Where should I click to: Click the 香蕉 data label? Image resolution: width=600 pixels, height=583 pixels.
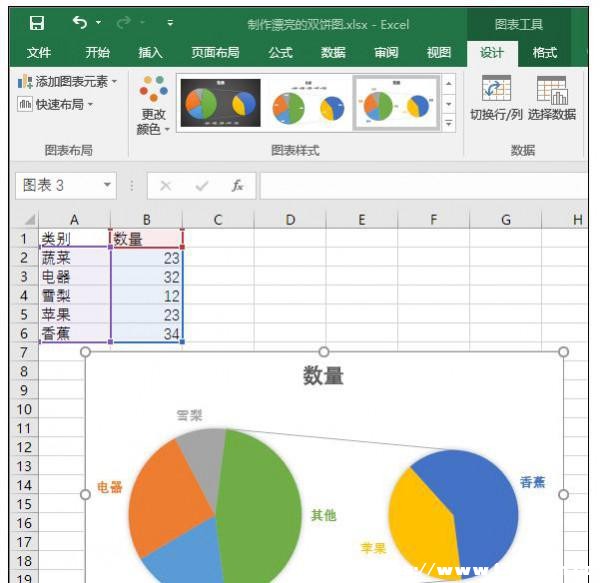(x=532, y=482)
